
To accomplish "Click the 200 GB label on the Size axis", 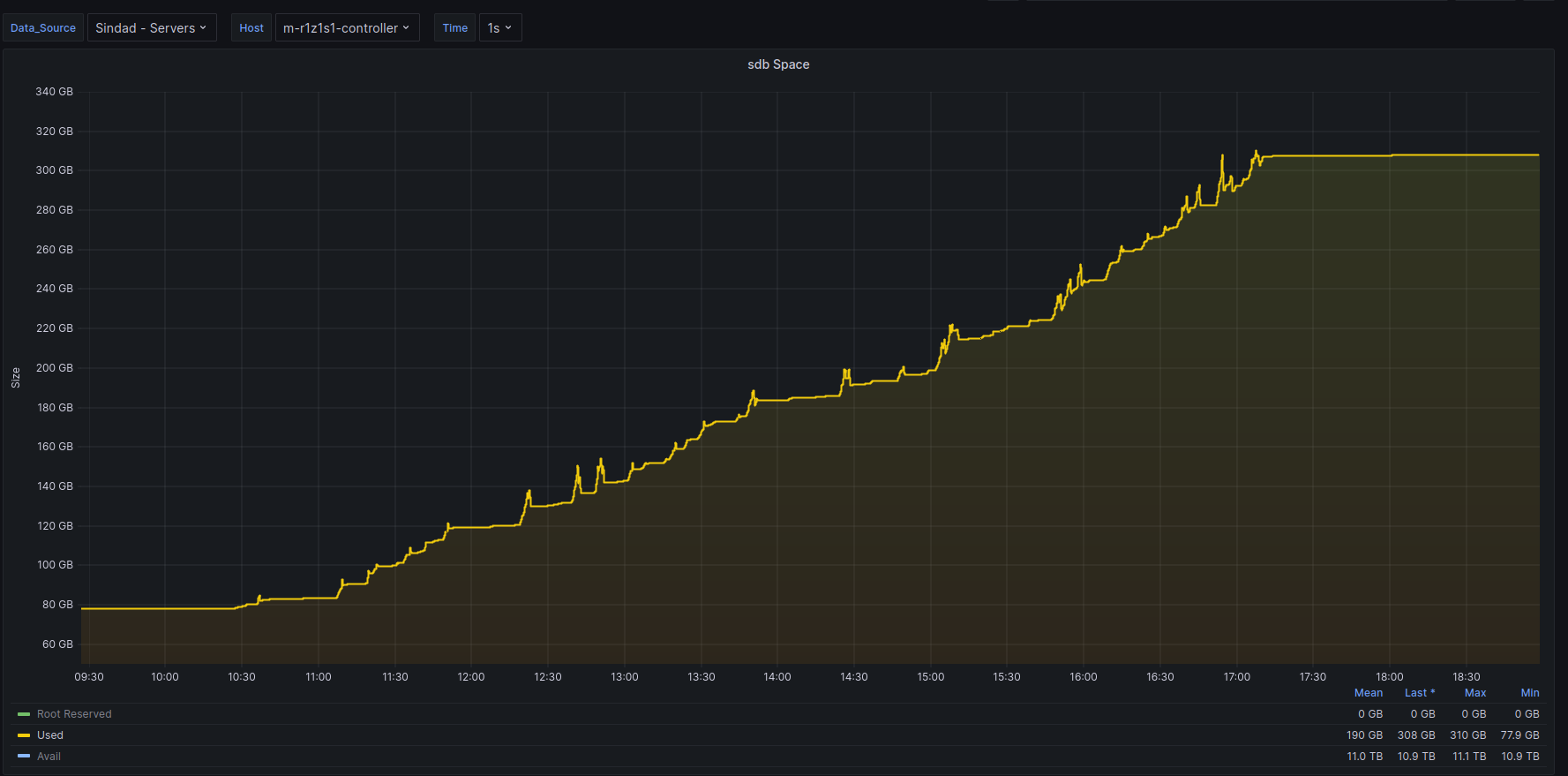I will 54,368.
